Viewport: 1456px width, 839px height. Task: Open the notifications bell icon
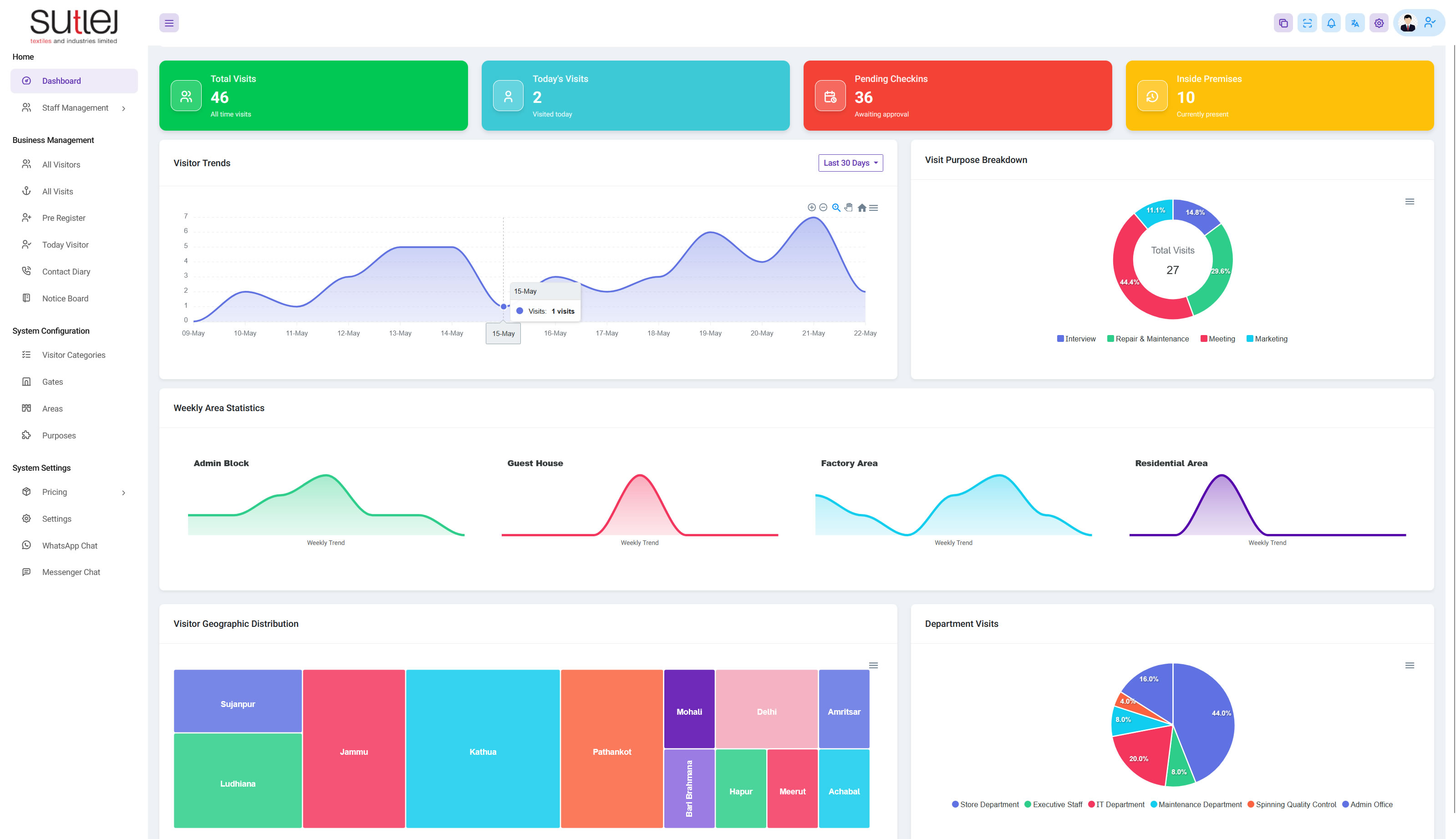coord(1330,23)
